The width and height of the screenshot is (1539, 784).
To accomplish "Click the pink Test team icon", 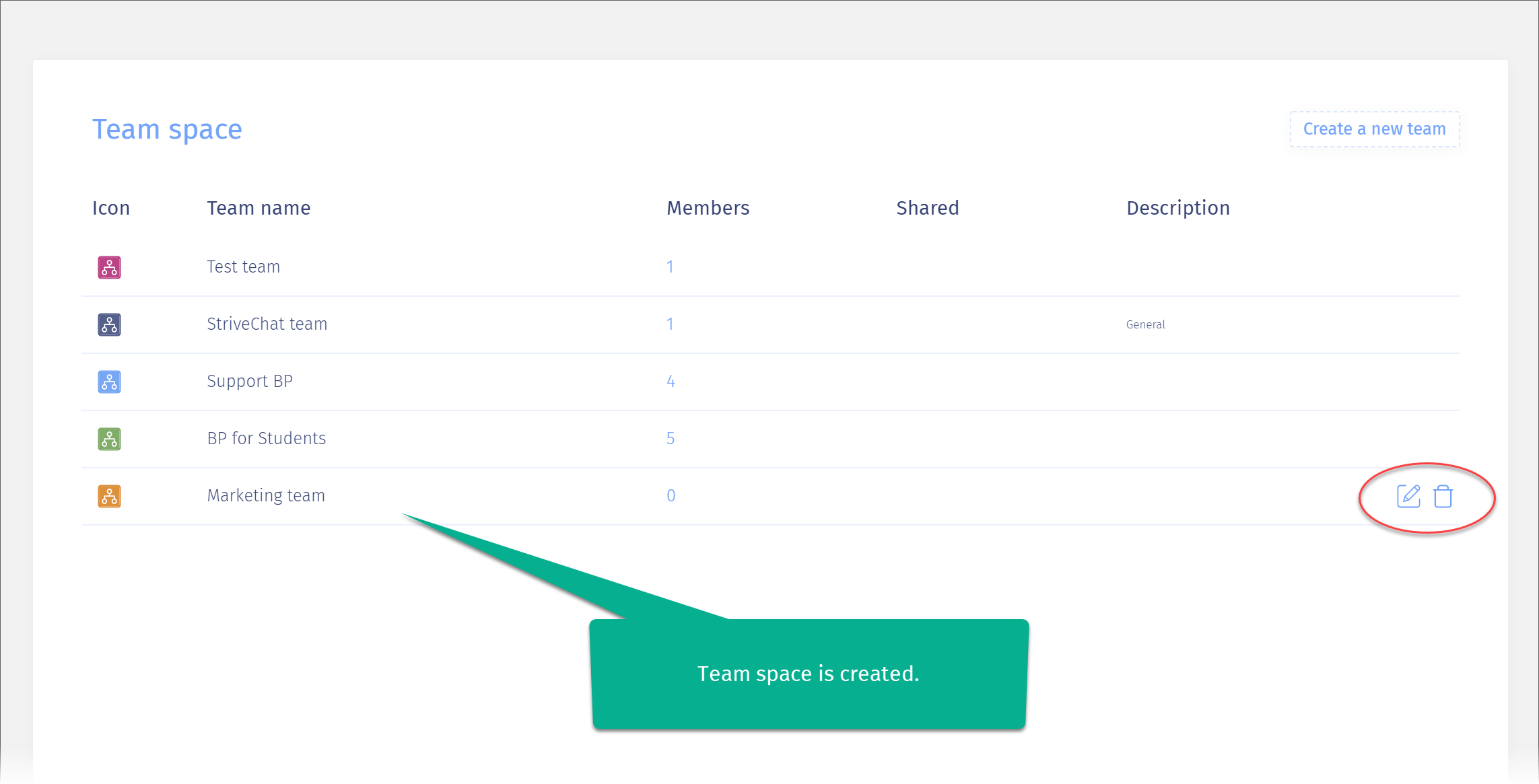I will click(109, 267).
